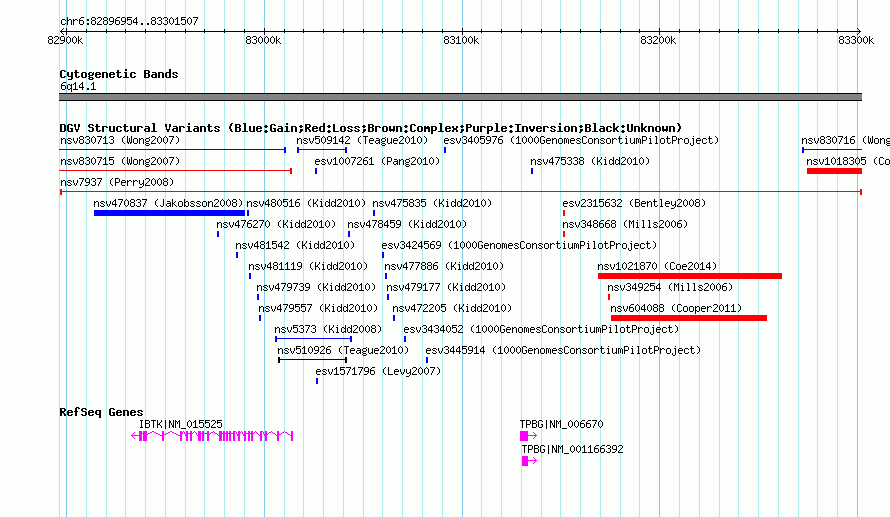
Task: Click the nsv1018305 red bar
Action: point(834,171)
